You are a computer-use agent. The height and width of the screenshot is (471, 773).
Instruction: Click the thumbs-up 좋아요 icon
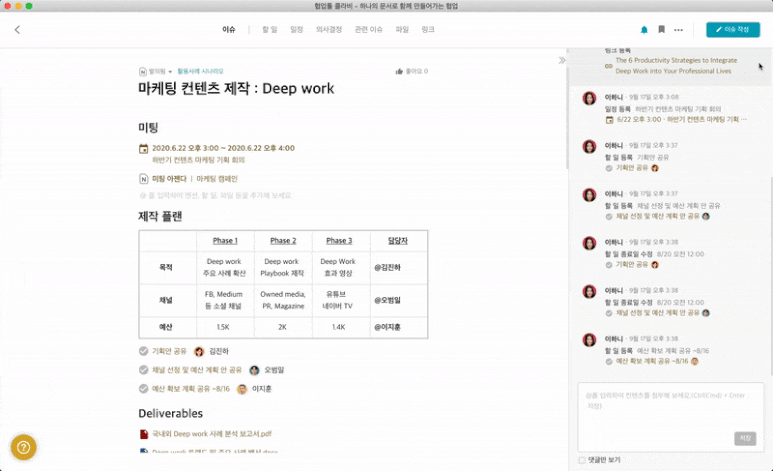[x=399, y=72]
